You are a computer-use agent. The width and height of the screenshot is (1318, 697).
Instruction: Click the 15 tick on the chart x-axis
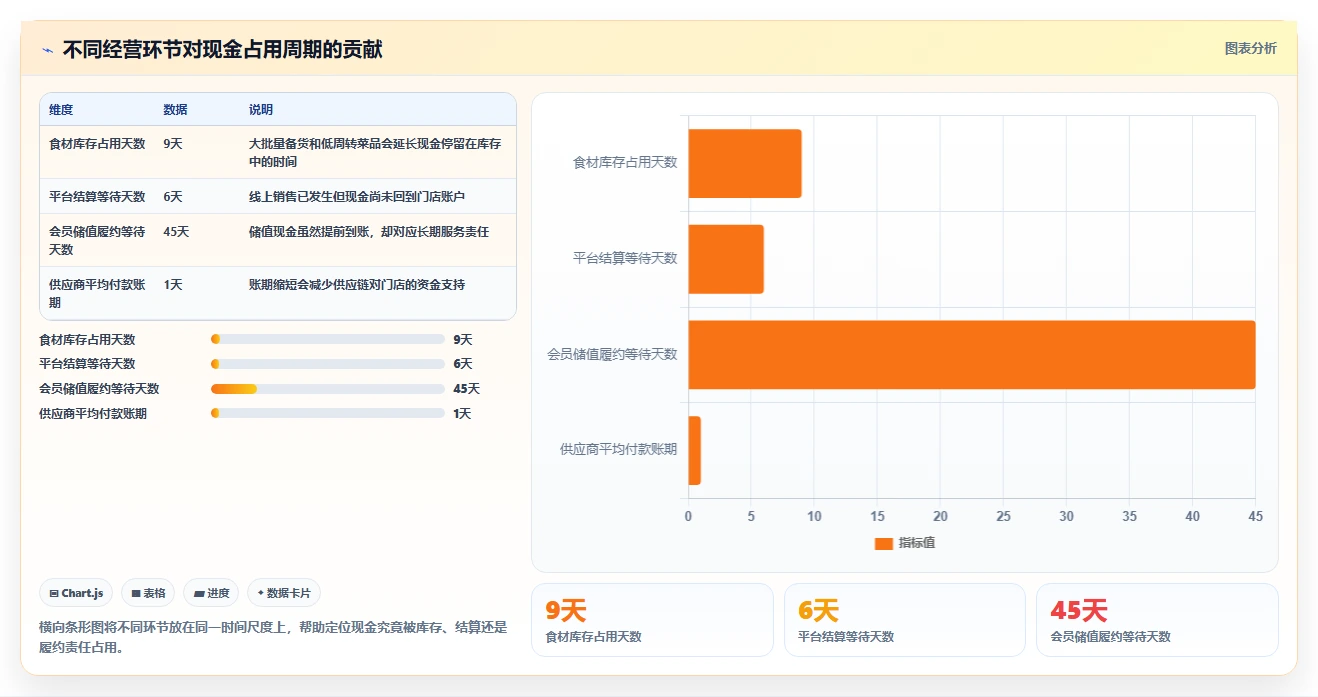(x=877, y=517)
